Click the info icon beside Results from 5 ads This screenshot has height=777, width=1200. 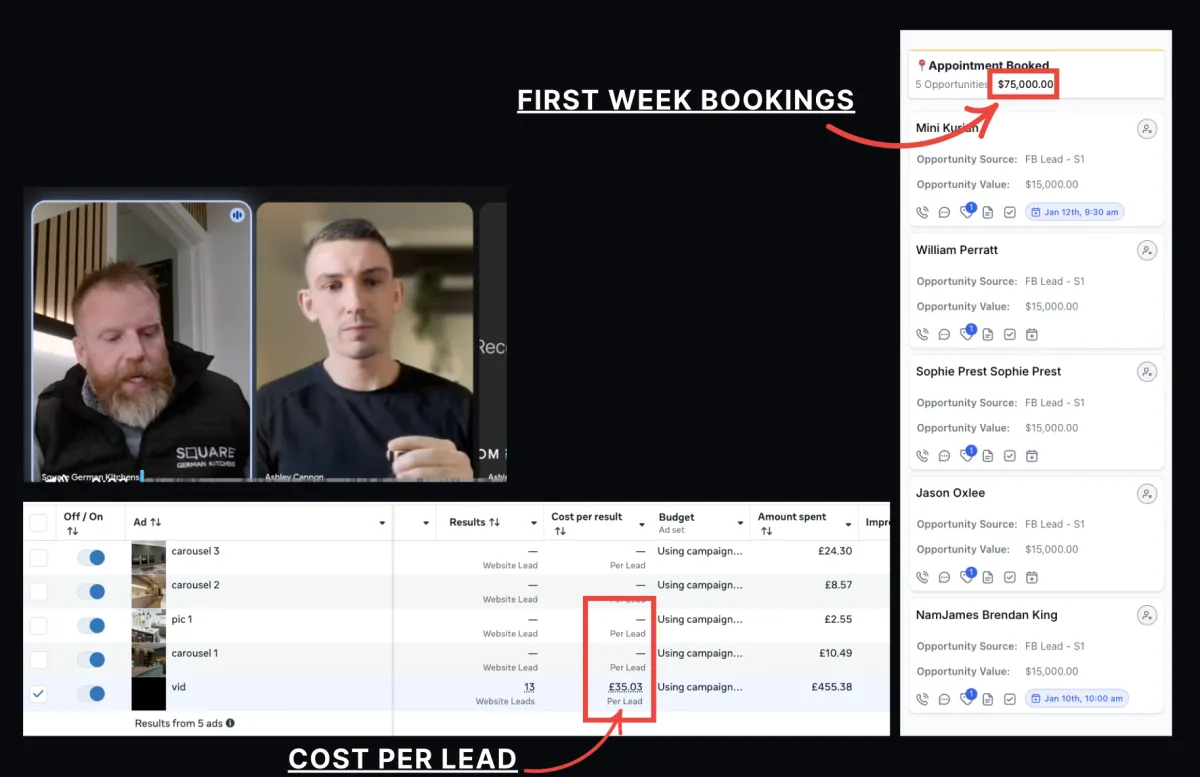(230, 723)
